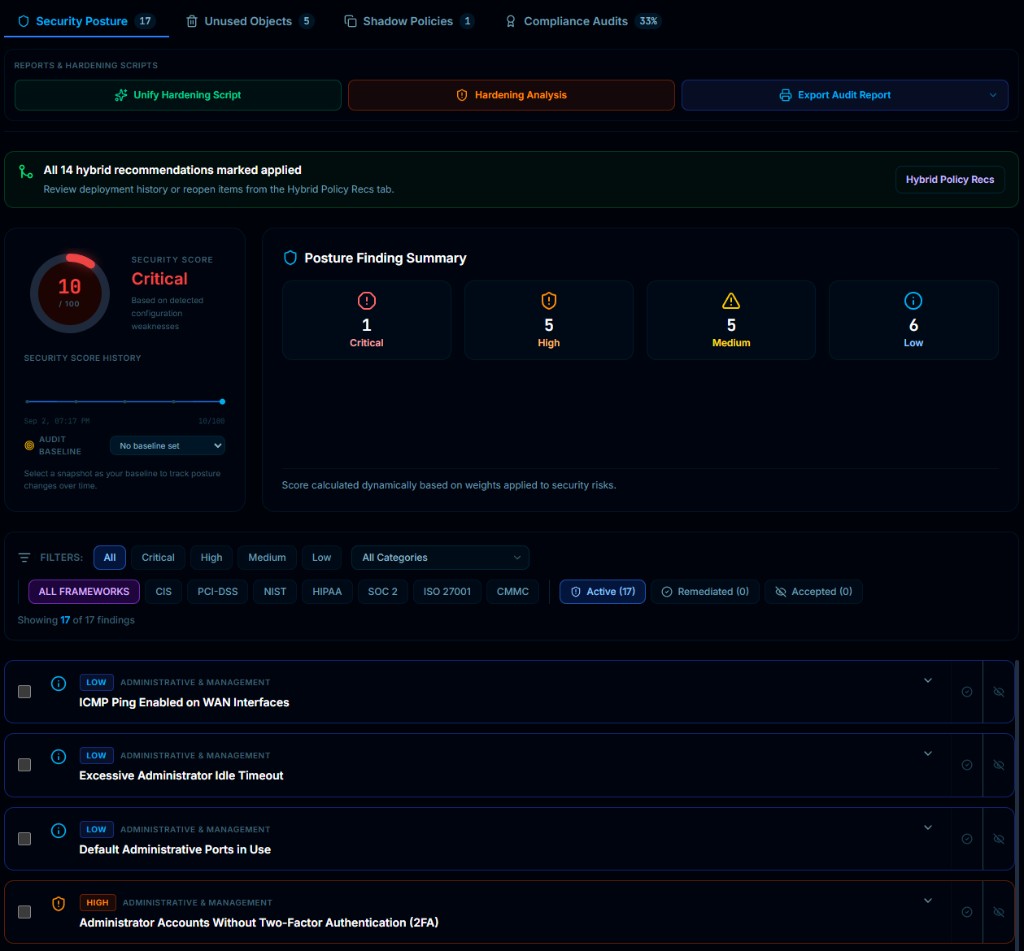Click the trash icon on Unused Objects tab
The height and width of the screenshot is (951, 1024).
191,21
